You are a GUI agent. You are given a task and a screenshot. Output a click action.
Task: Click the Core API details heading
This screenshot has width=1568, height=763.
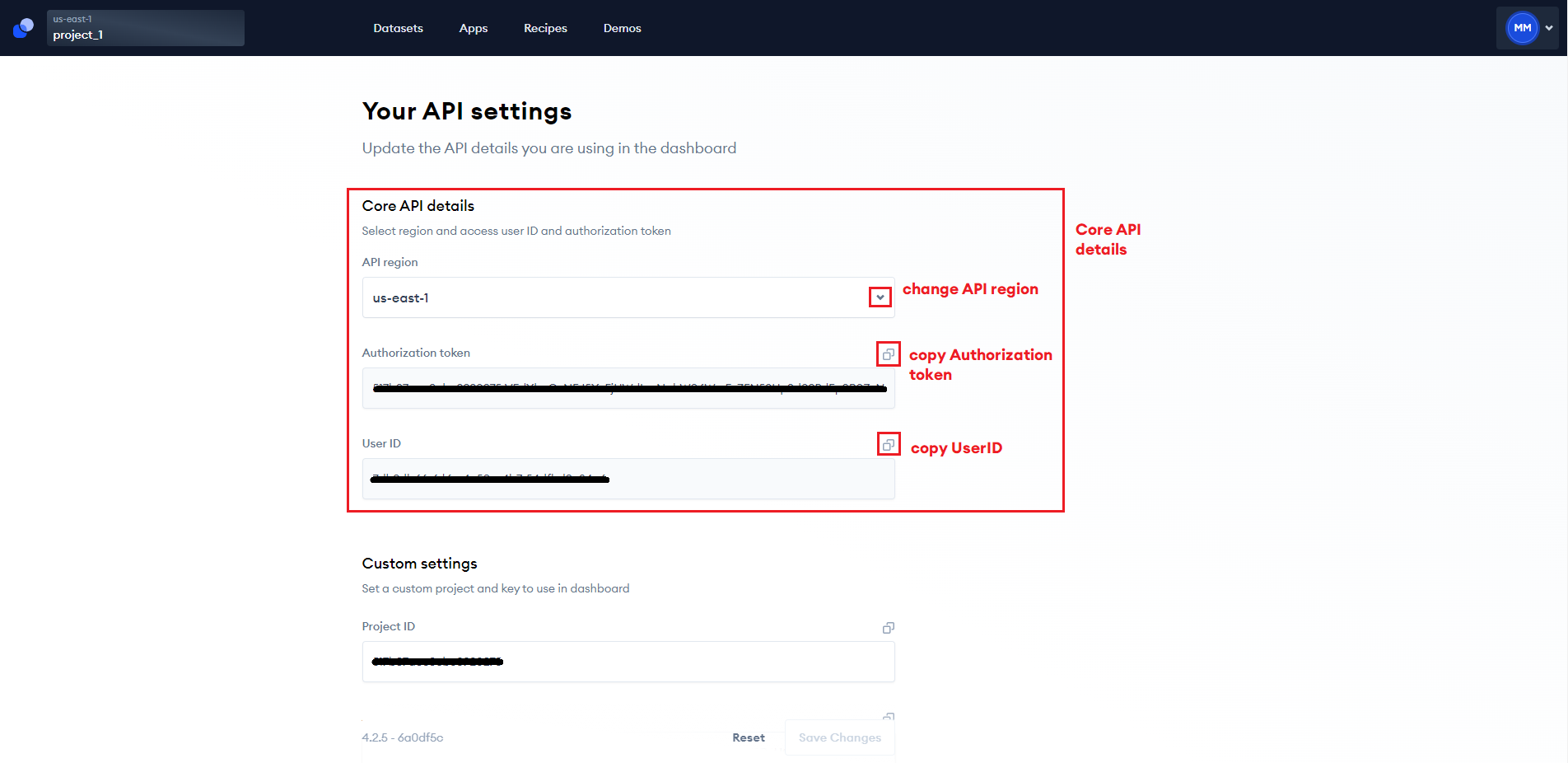click(418, 206)
